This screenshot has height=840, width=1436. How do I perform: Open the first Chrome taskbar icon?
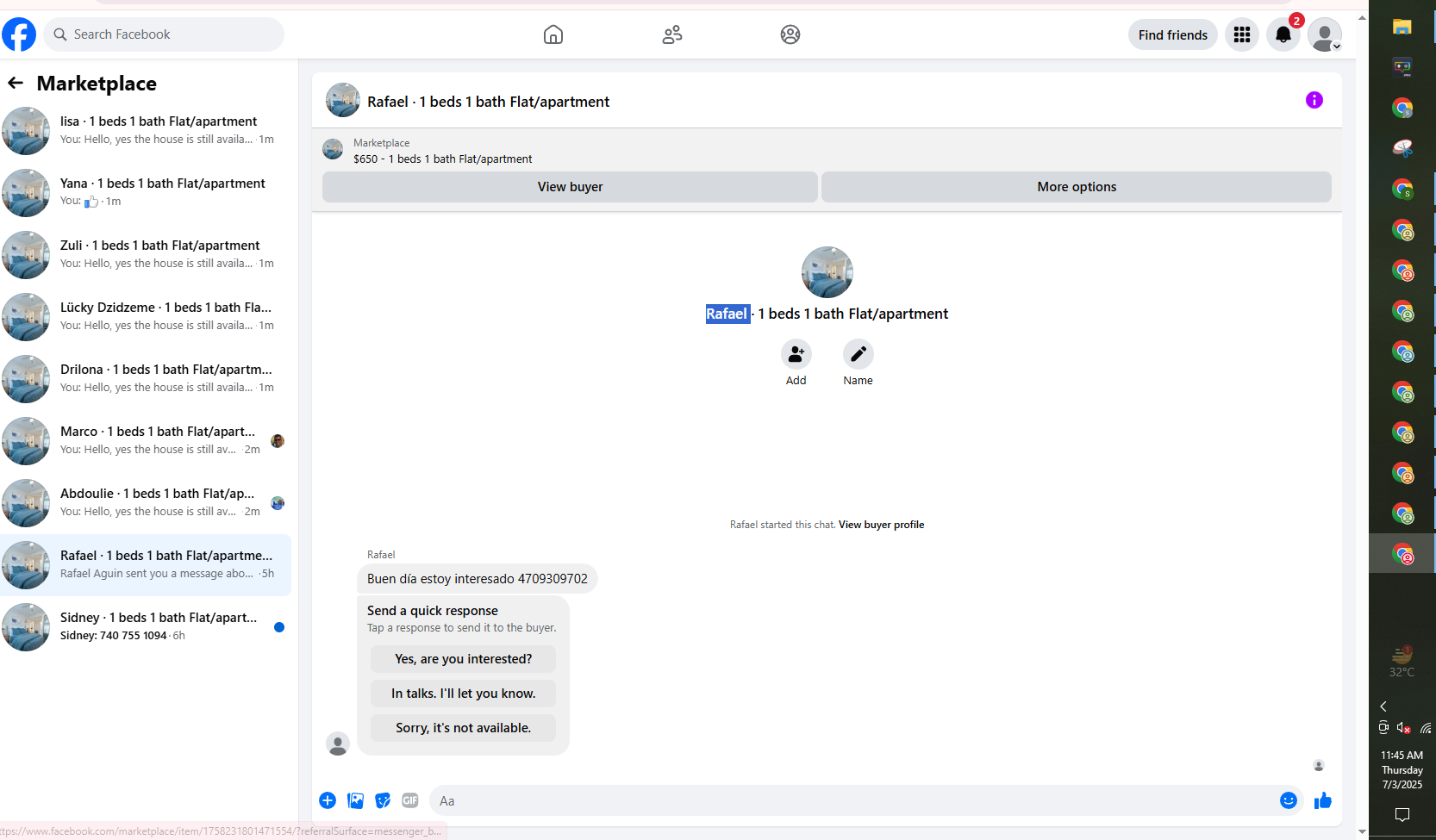coord(1402,109)
